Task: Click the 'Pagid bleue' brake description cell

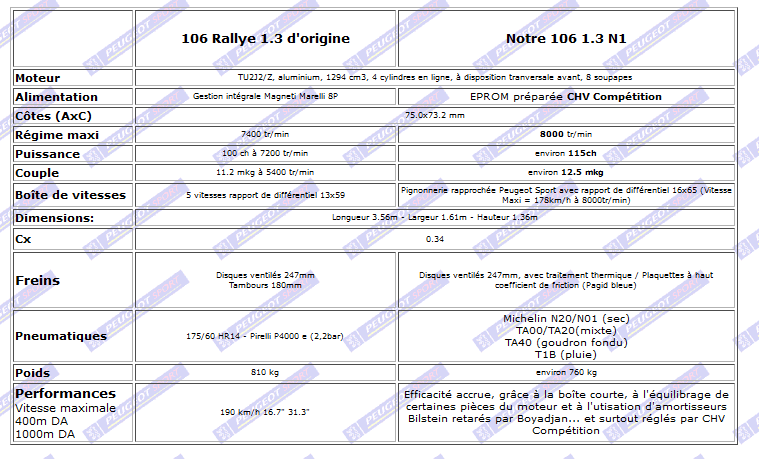Action: 566,280
